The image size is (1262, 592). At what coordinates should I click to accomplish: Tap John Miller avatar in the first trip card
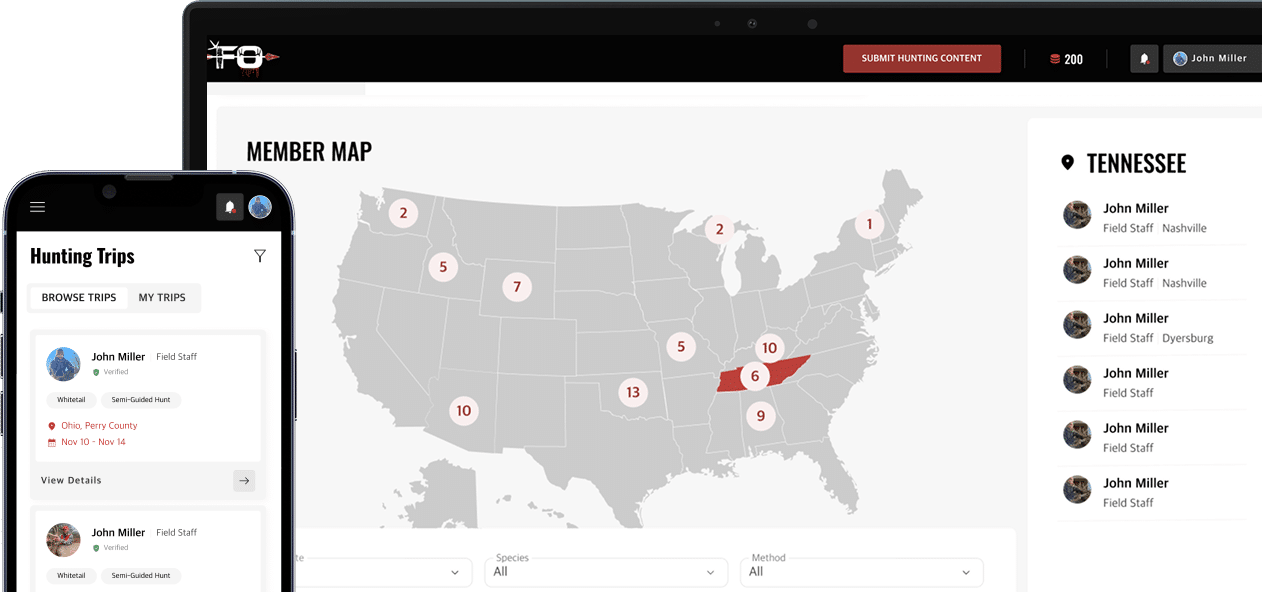pos(63,364)
